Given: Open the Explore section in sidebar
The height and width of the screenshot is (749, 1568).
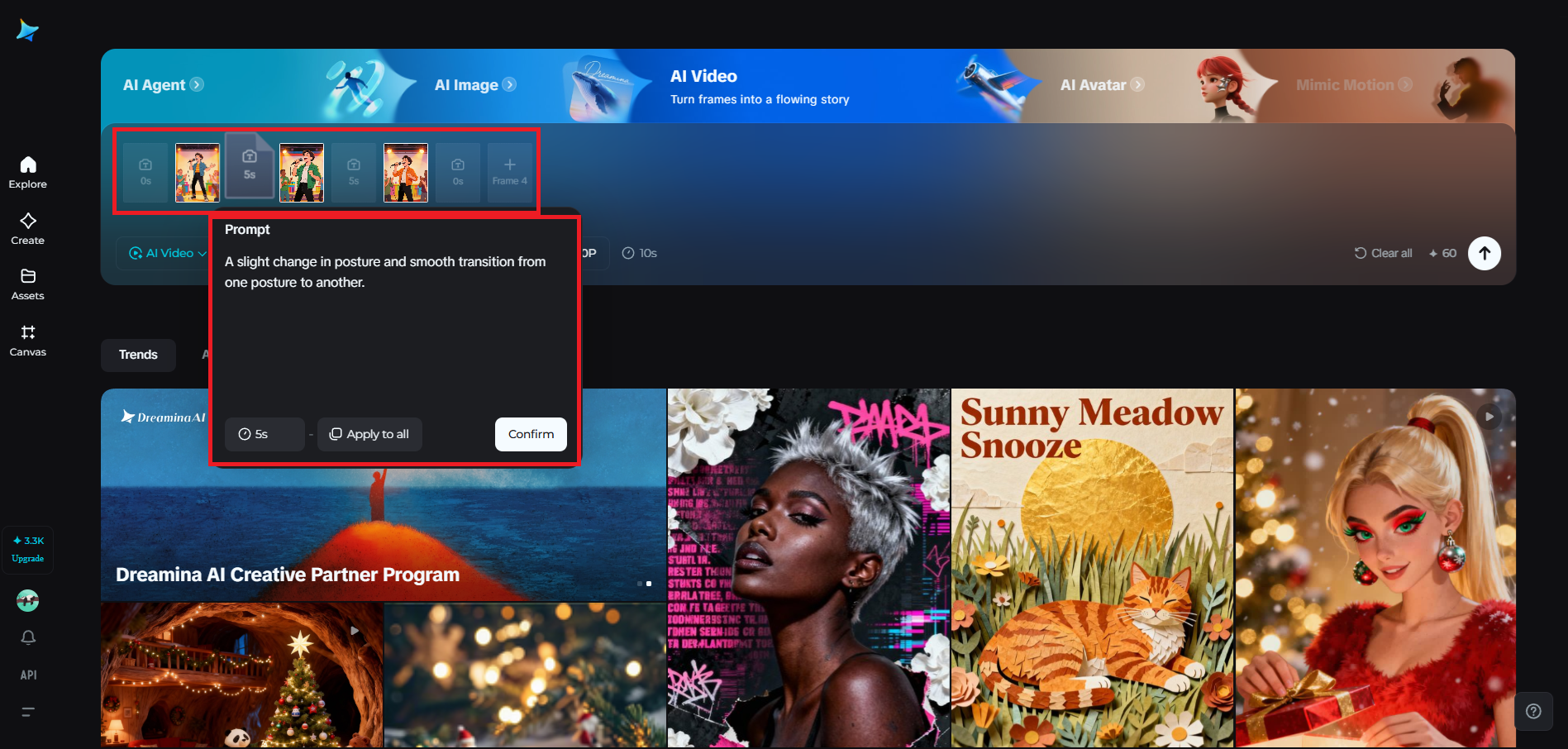Looking at the screenshot, I should click(x=27, y=173).
